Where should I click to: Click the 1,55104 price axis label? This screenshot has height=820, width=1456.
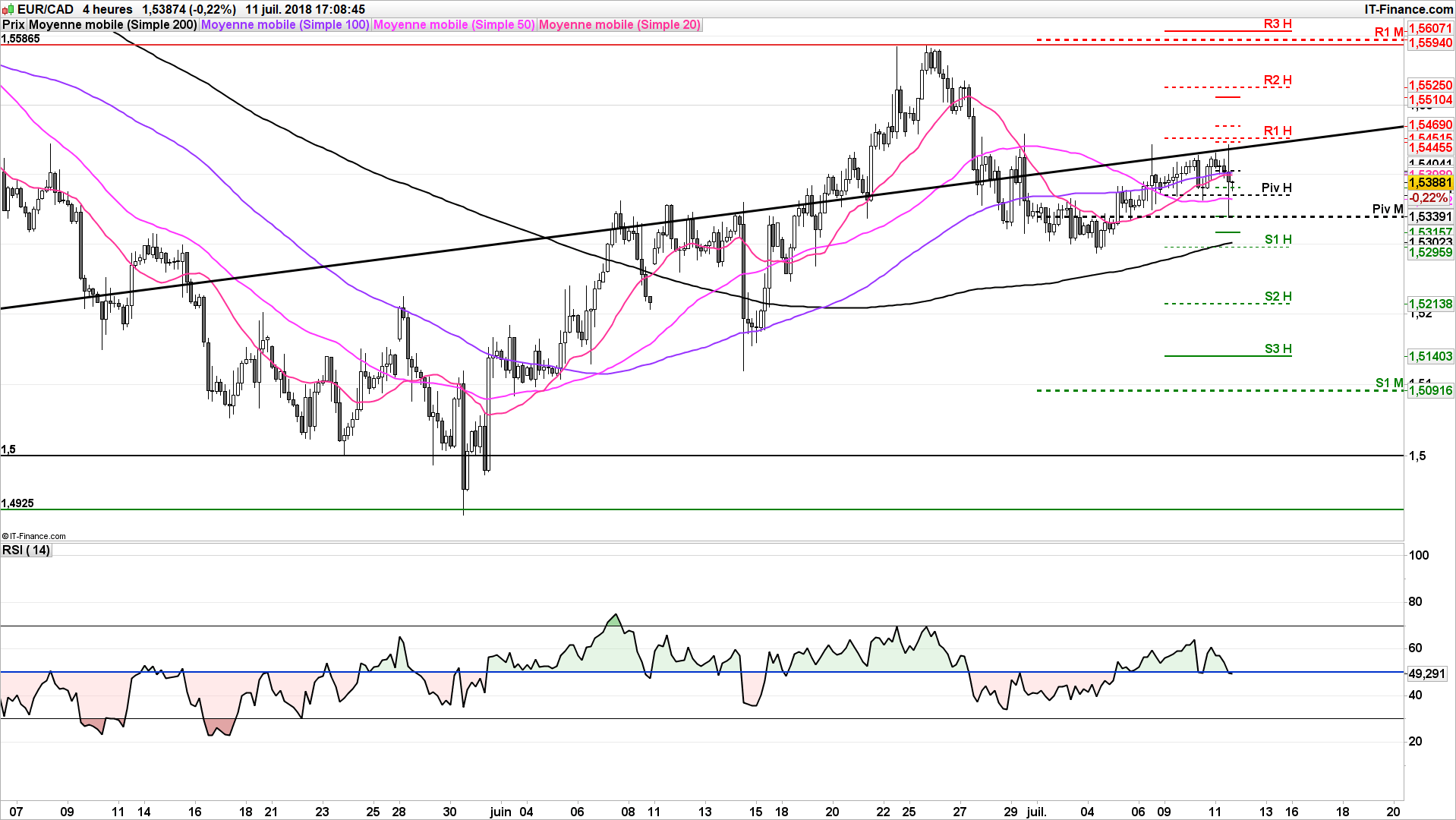coord(1430,100)
